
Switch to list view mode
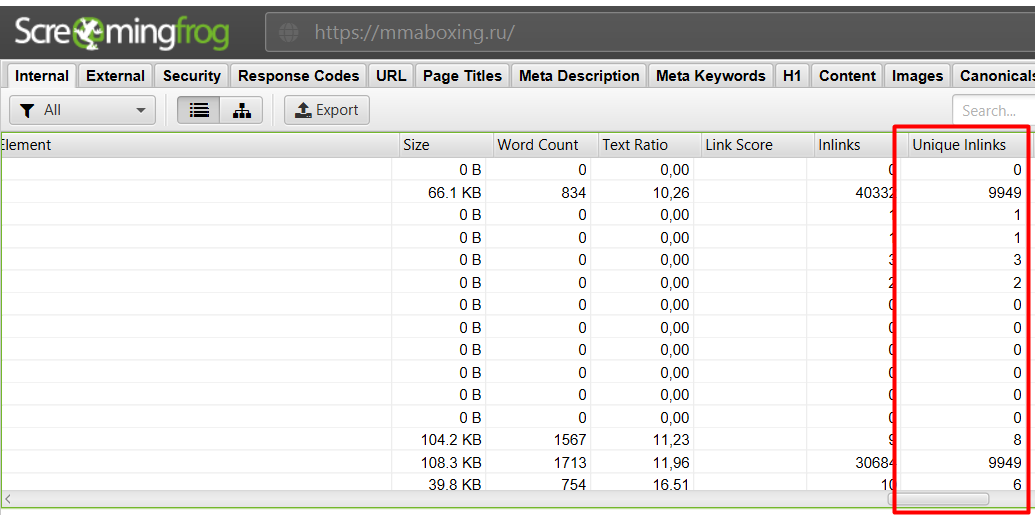coord(198,110)
